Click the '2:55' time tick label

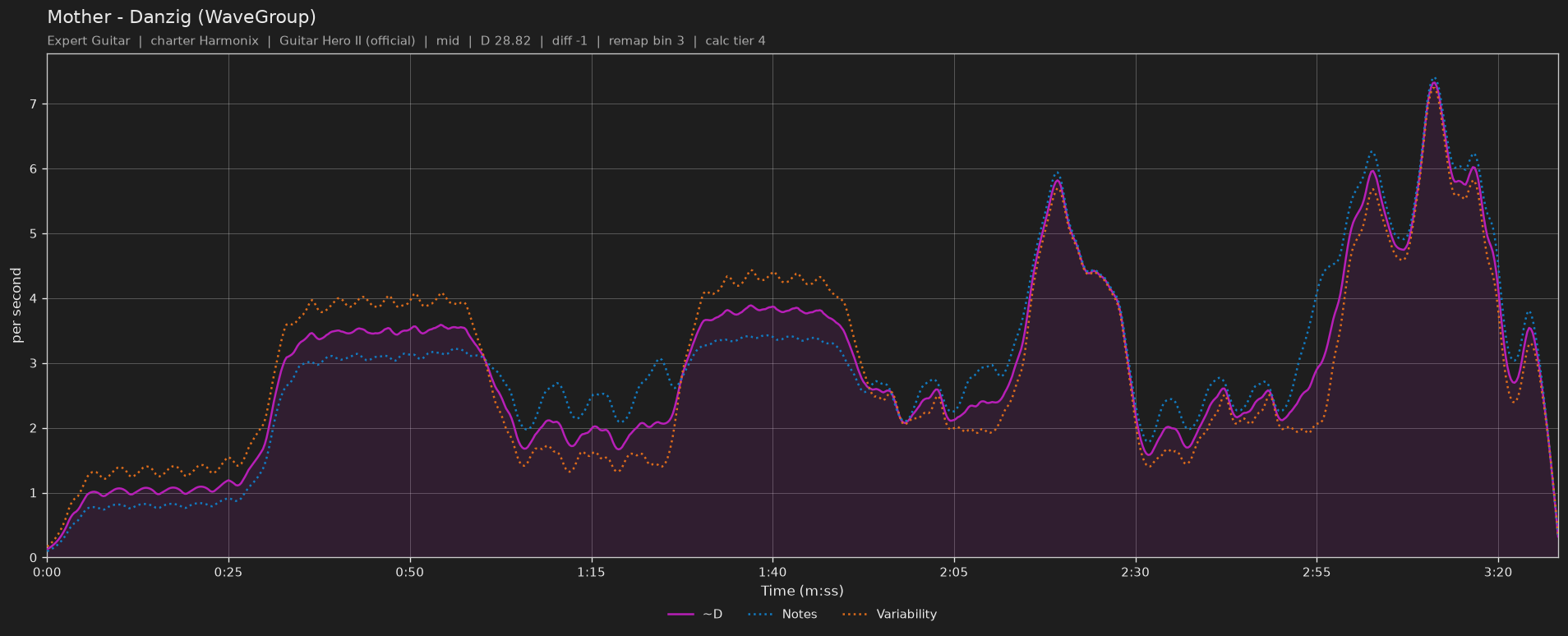click(1317, 572)
